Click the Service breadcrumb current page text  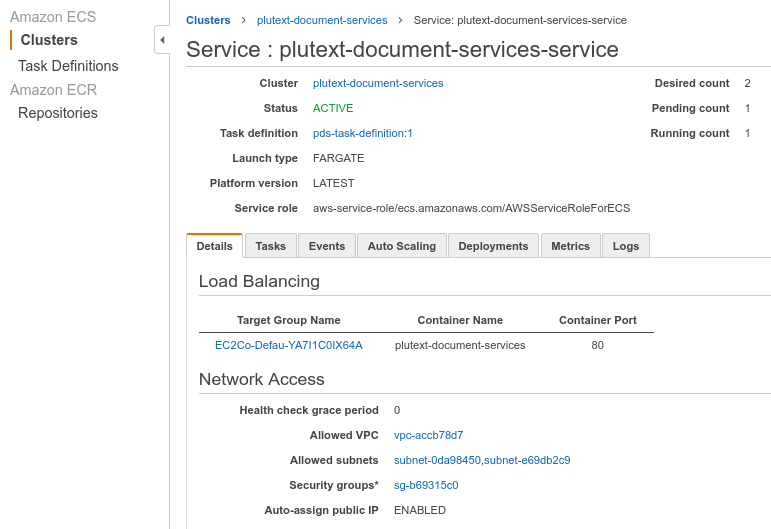[x=520, y=20]
